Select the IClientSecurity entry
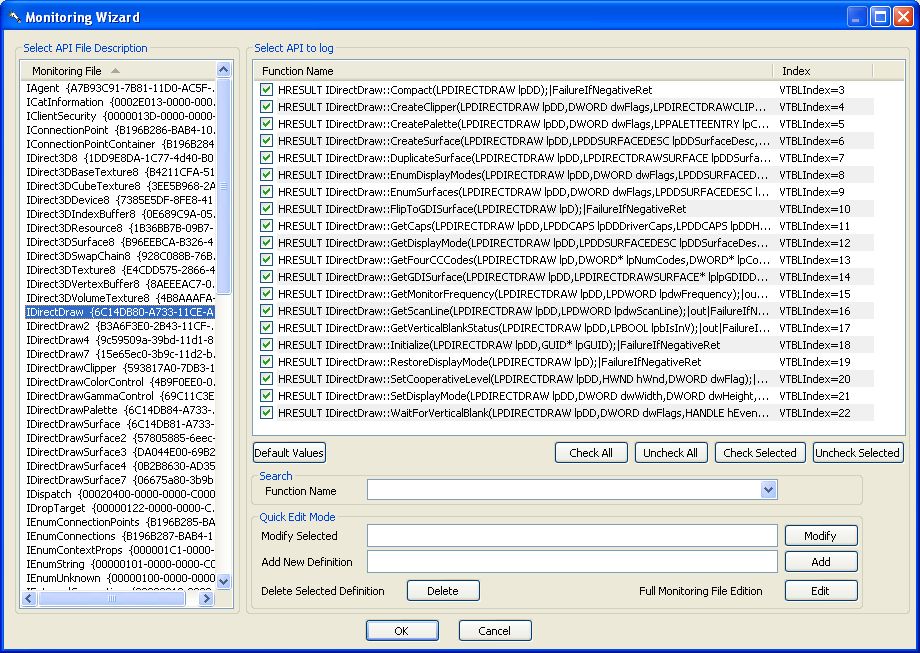 click(120, 116)
